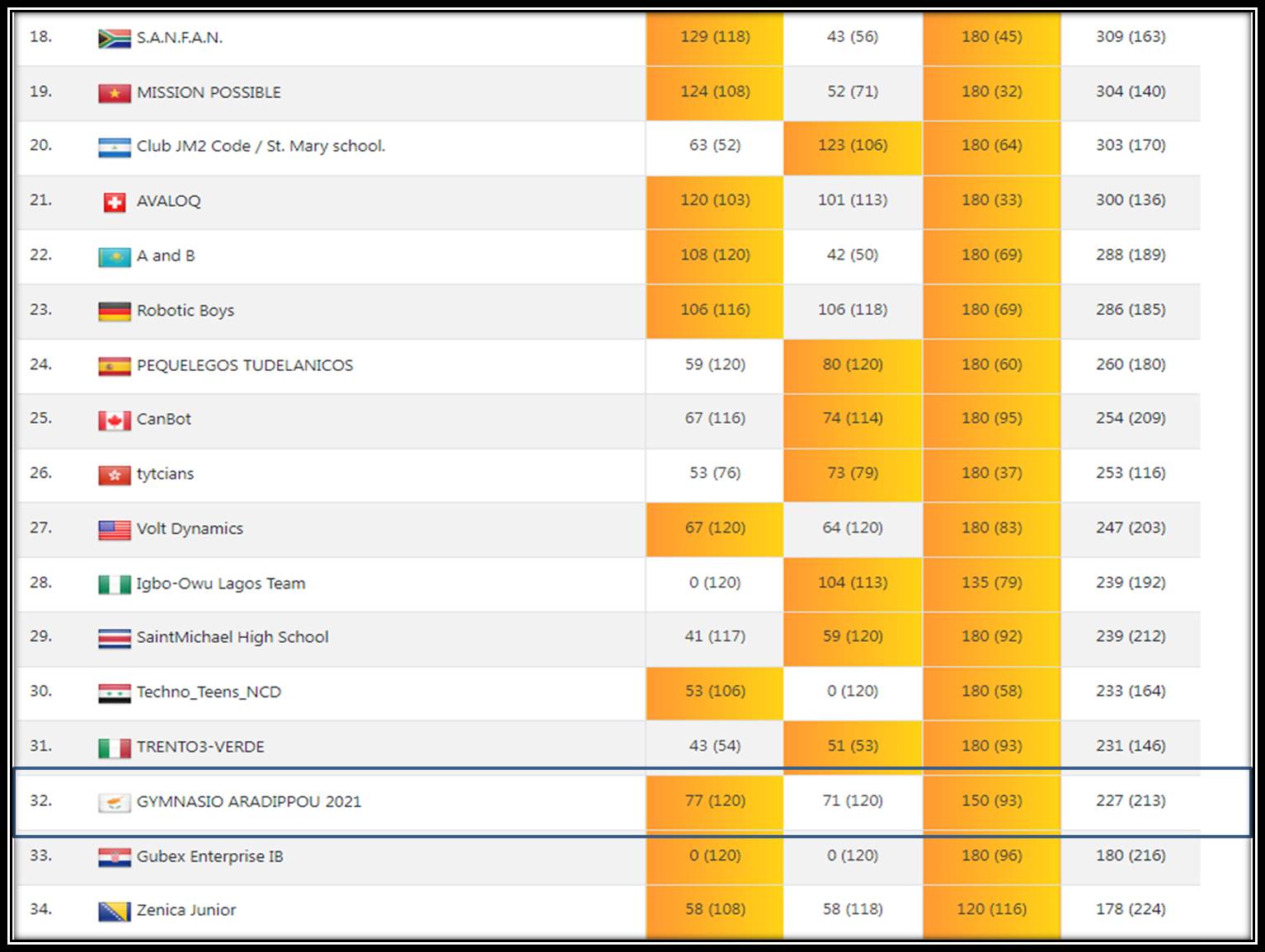Click the Canadian flag next to CanBot
Viewport: 1265px width, 952px height.
pos(114,420)
